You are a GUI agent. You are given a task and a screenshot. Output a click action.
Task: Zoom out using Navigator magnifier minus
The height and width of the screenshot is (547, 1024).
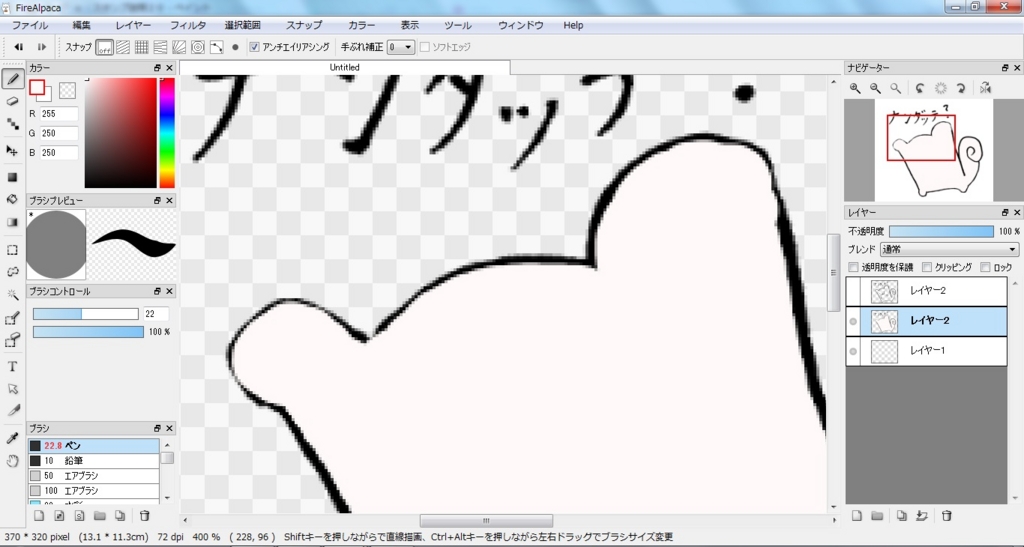[875, 88]
